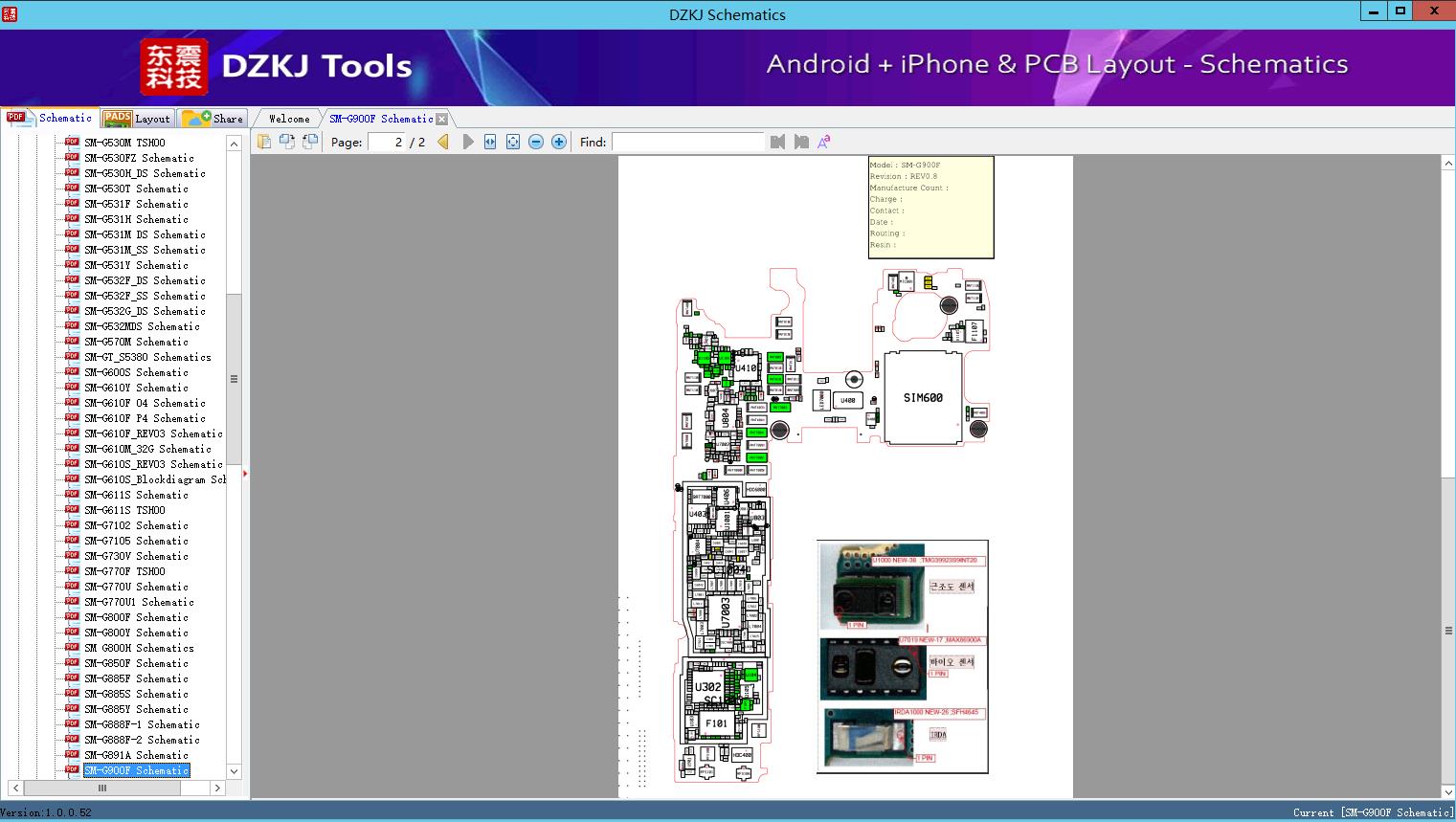Click the fit-to-width icon

(x=490, y=142)
